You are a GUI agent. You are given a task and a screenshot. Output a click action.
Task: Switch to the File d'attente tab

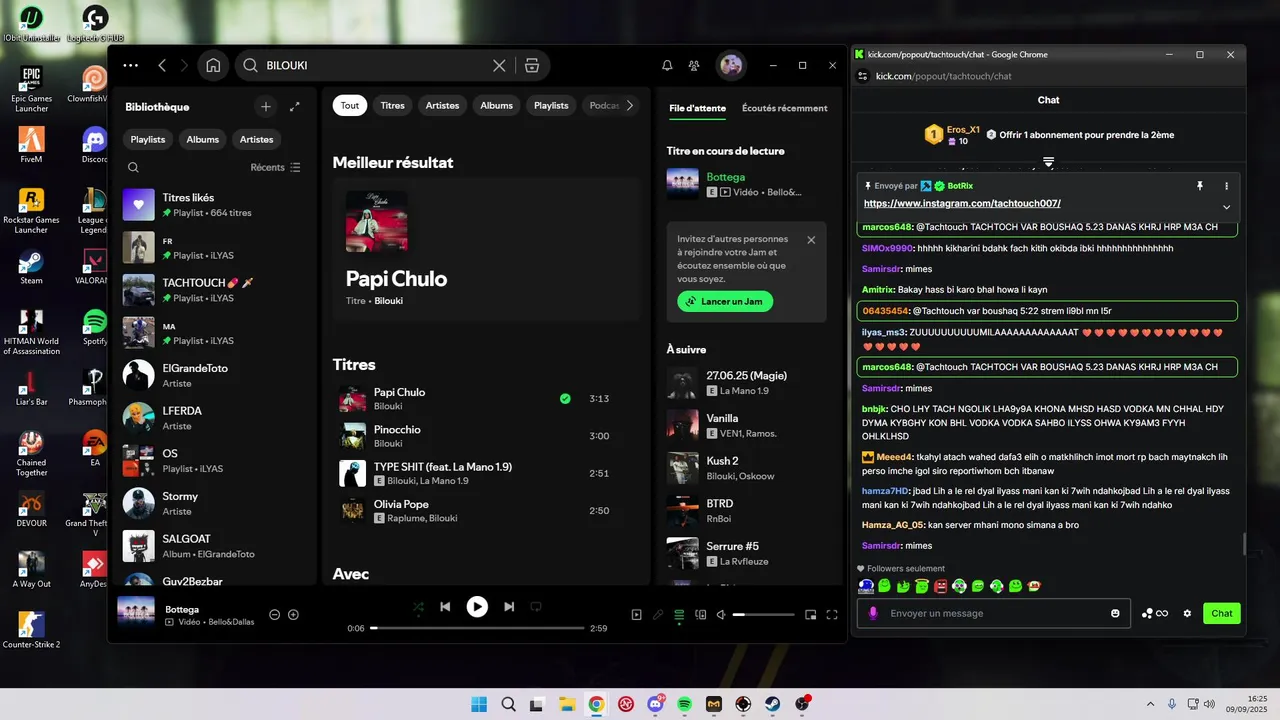[x=697, y=108]
